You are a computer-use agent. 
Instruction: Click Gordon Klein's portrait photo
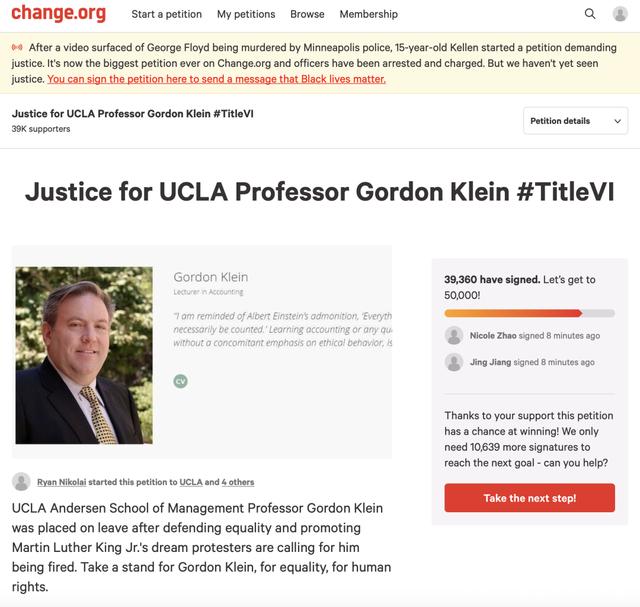tap(84, 355)
